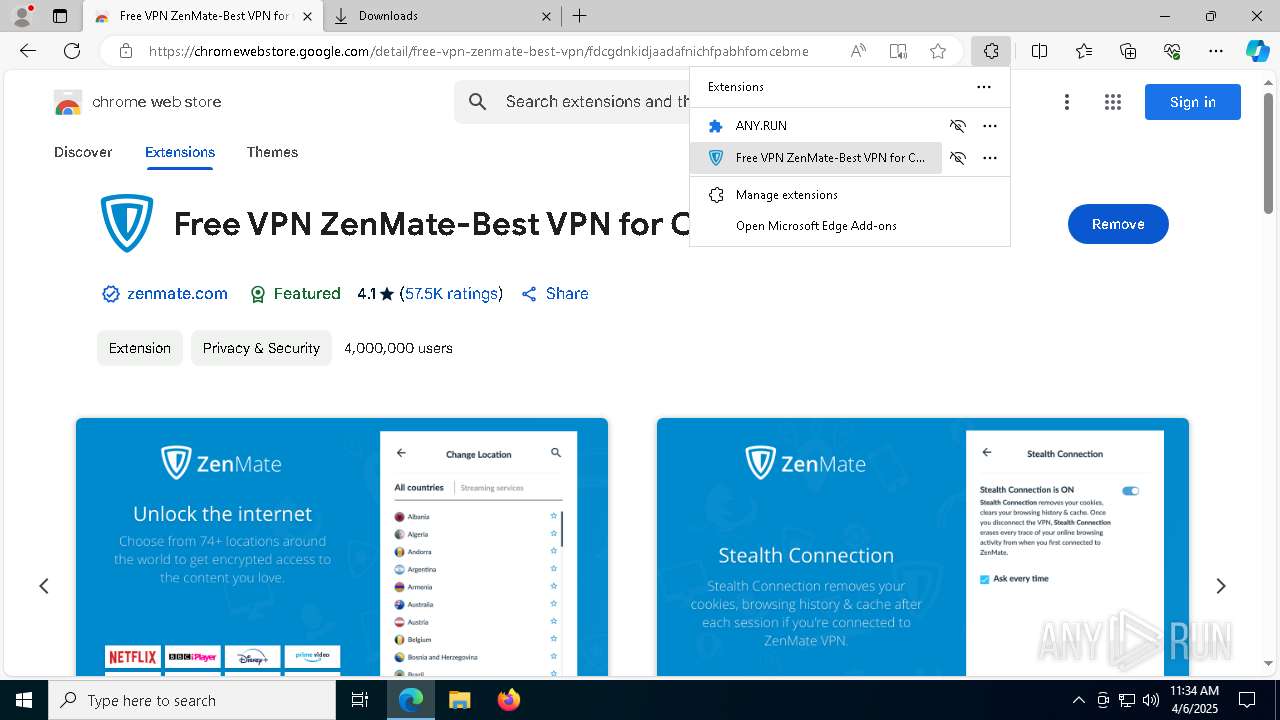Add page to favorites star icon
This screenshot has width=1280, height=720.
click(938, 51)
